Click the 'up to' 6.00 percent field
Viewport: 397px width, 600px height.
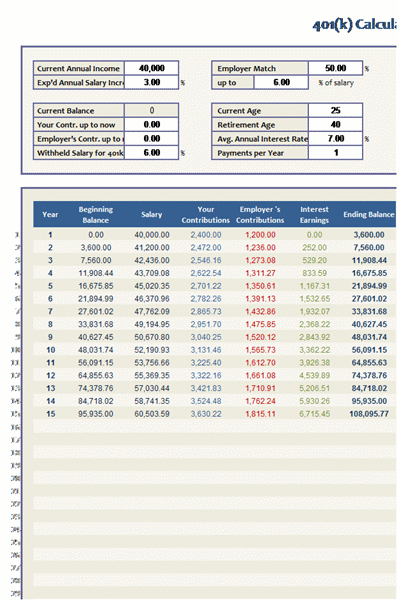(x=281, y=82)
